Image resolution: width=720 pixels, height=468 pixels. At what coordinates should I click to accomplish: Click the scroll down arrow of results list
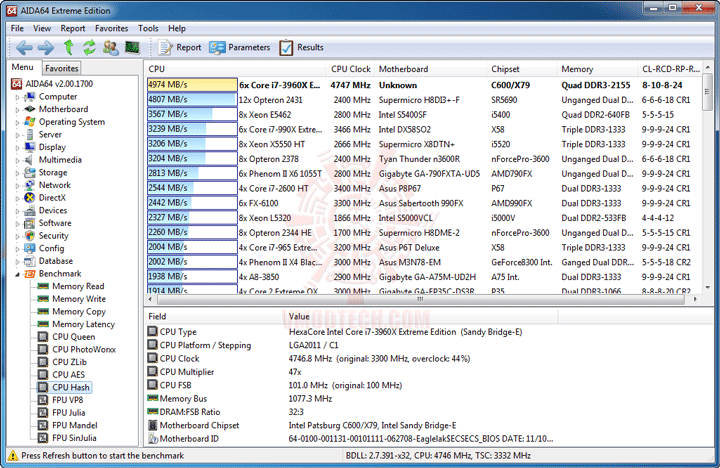[x=708, y=288]
